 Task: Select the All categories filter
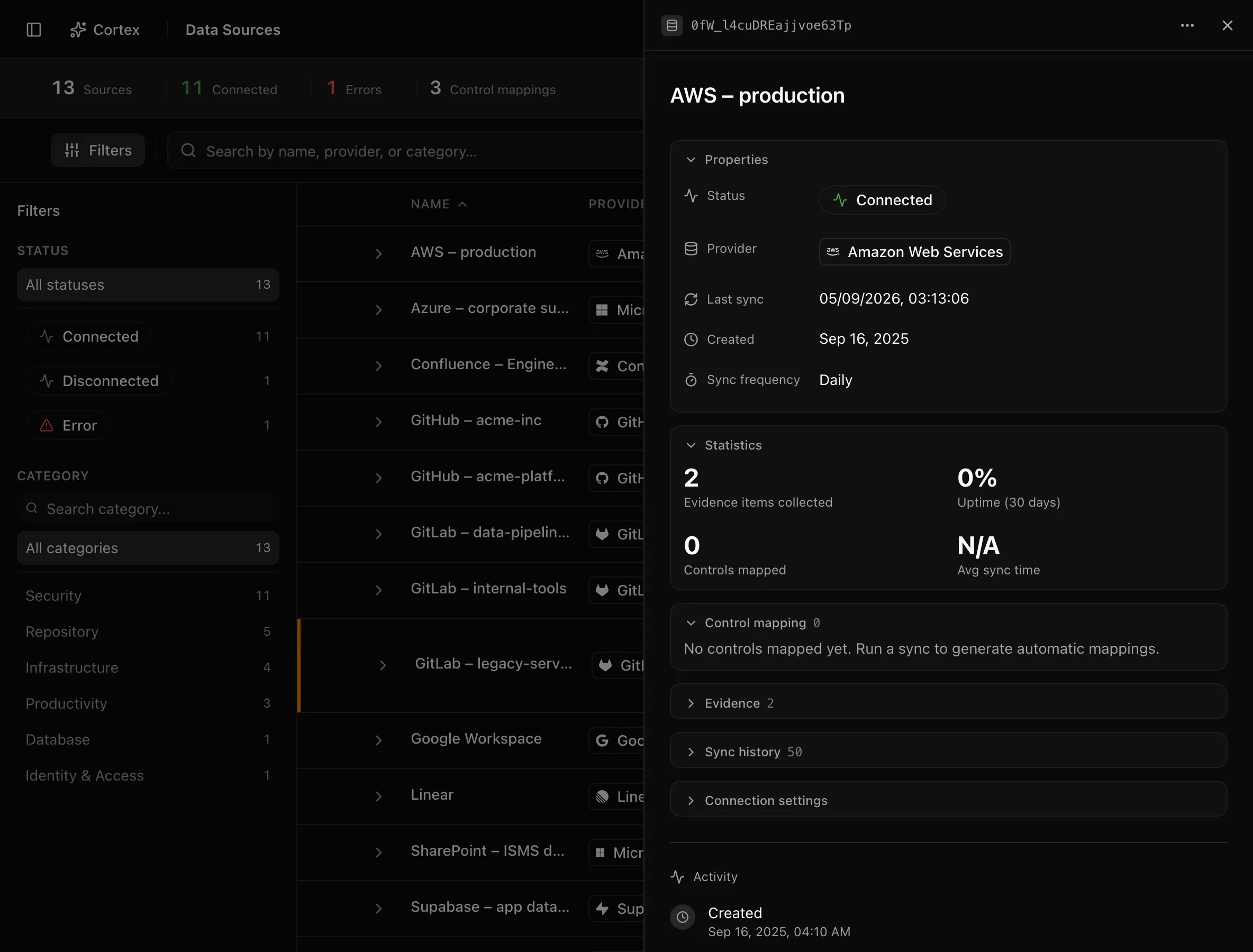[x=148, y=548]
